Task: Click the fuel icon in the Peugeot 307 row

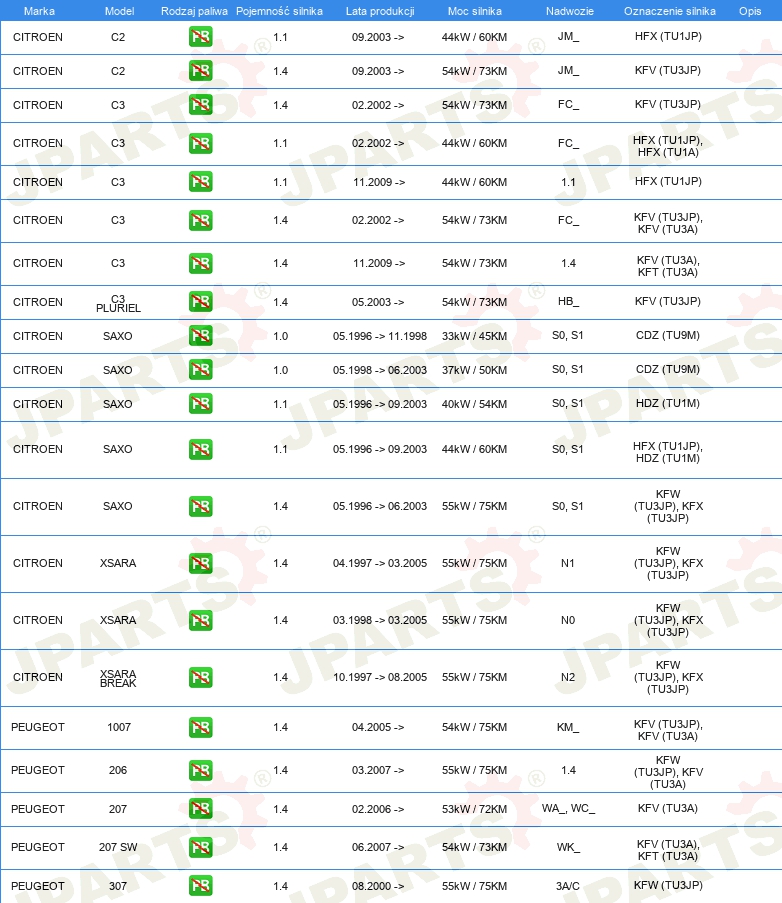Action: click(x=200, y=886)
